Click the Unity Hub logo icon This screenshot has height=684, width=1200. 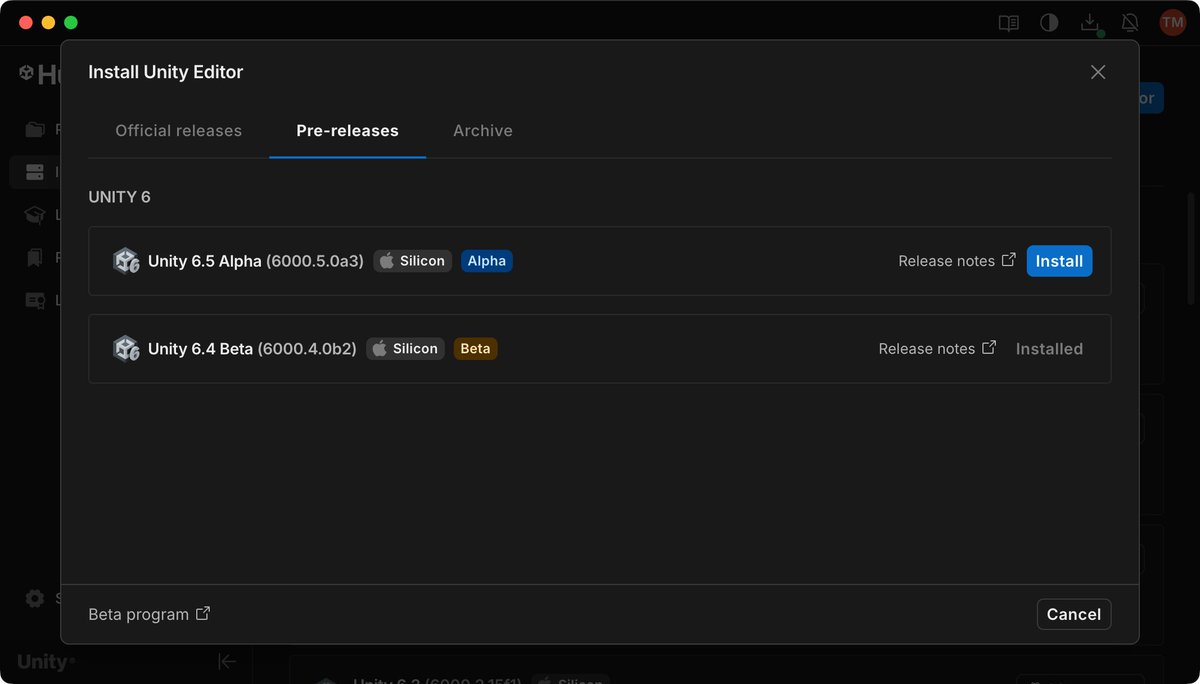tap(27, 73)
